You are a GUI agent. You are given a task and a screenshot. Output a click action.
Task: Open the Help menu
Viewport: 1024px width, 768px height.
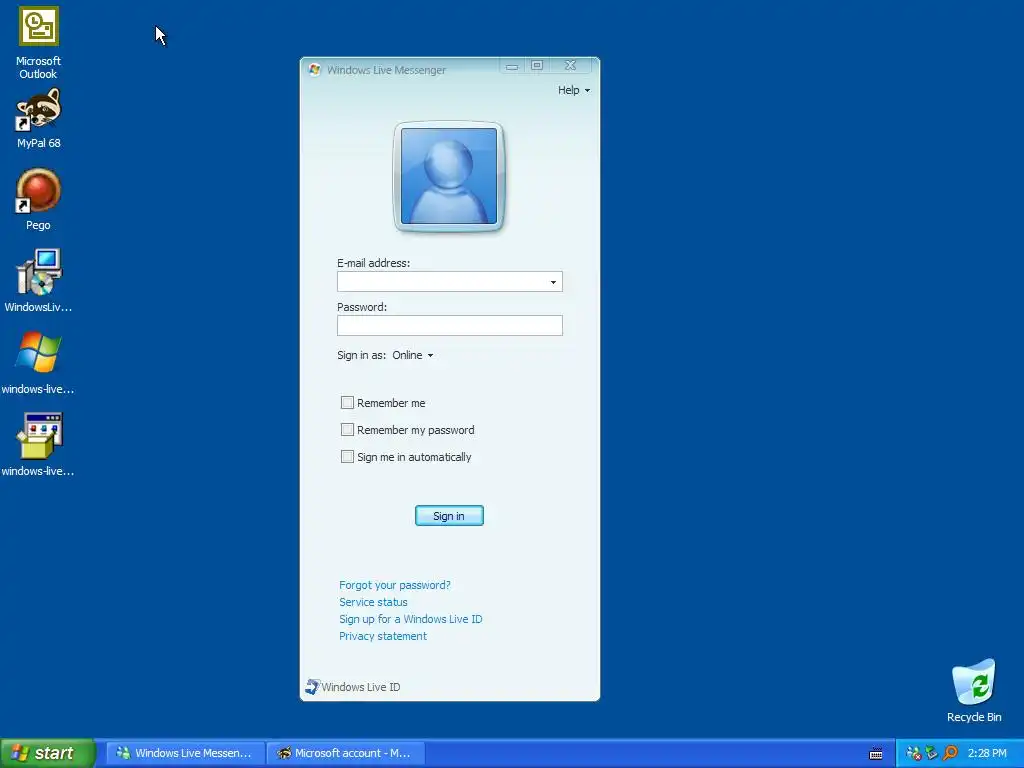click(573, 90)
